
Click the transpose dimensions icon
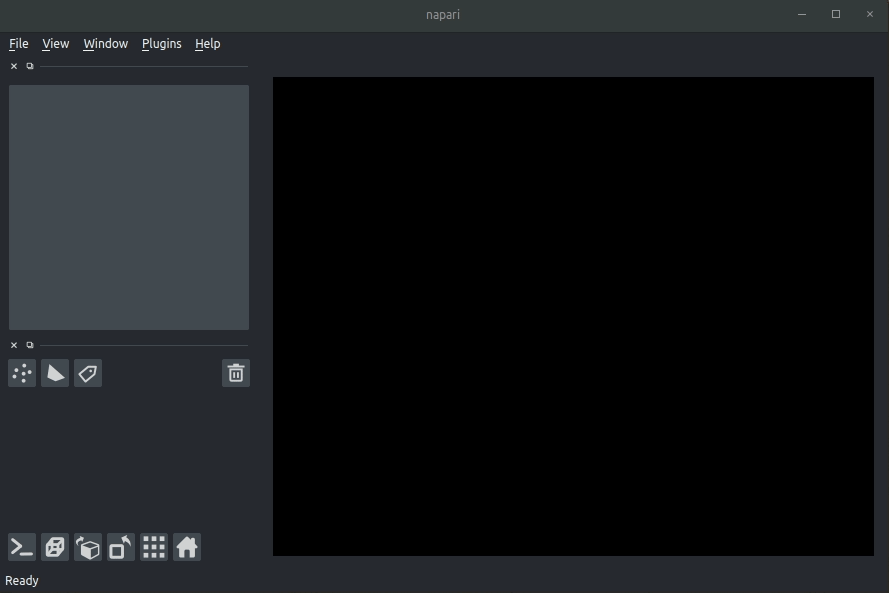click(x=120, y=547)
